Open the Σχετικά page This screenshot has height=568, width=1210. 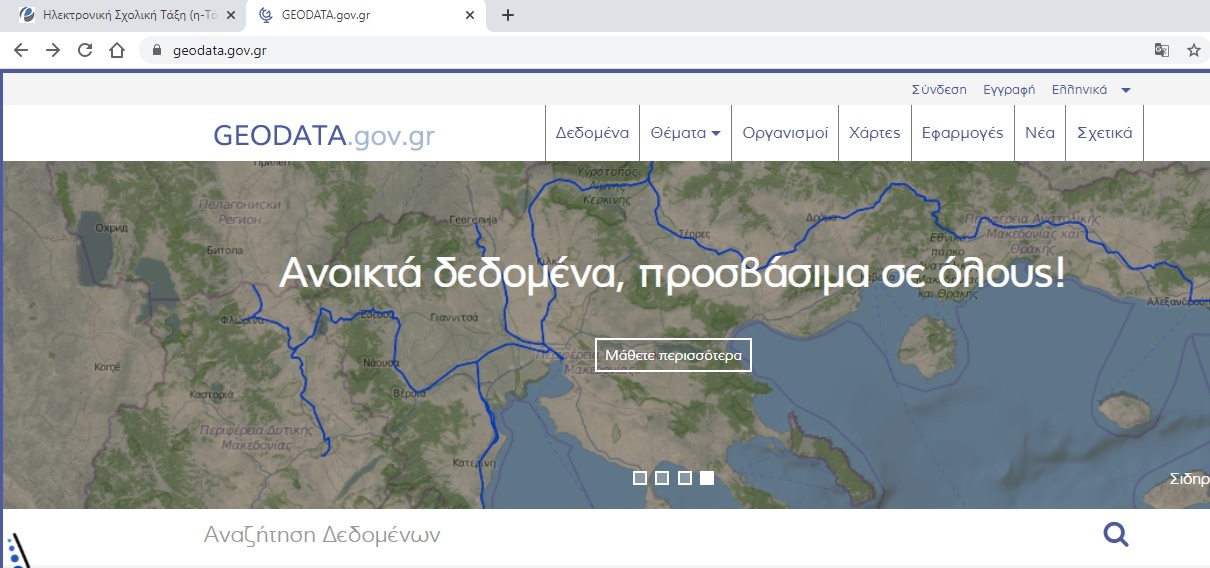(1104, 133)
